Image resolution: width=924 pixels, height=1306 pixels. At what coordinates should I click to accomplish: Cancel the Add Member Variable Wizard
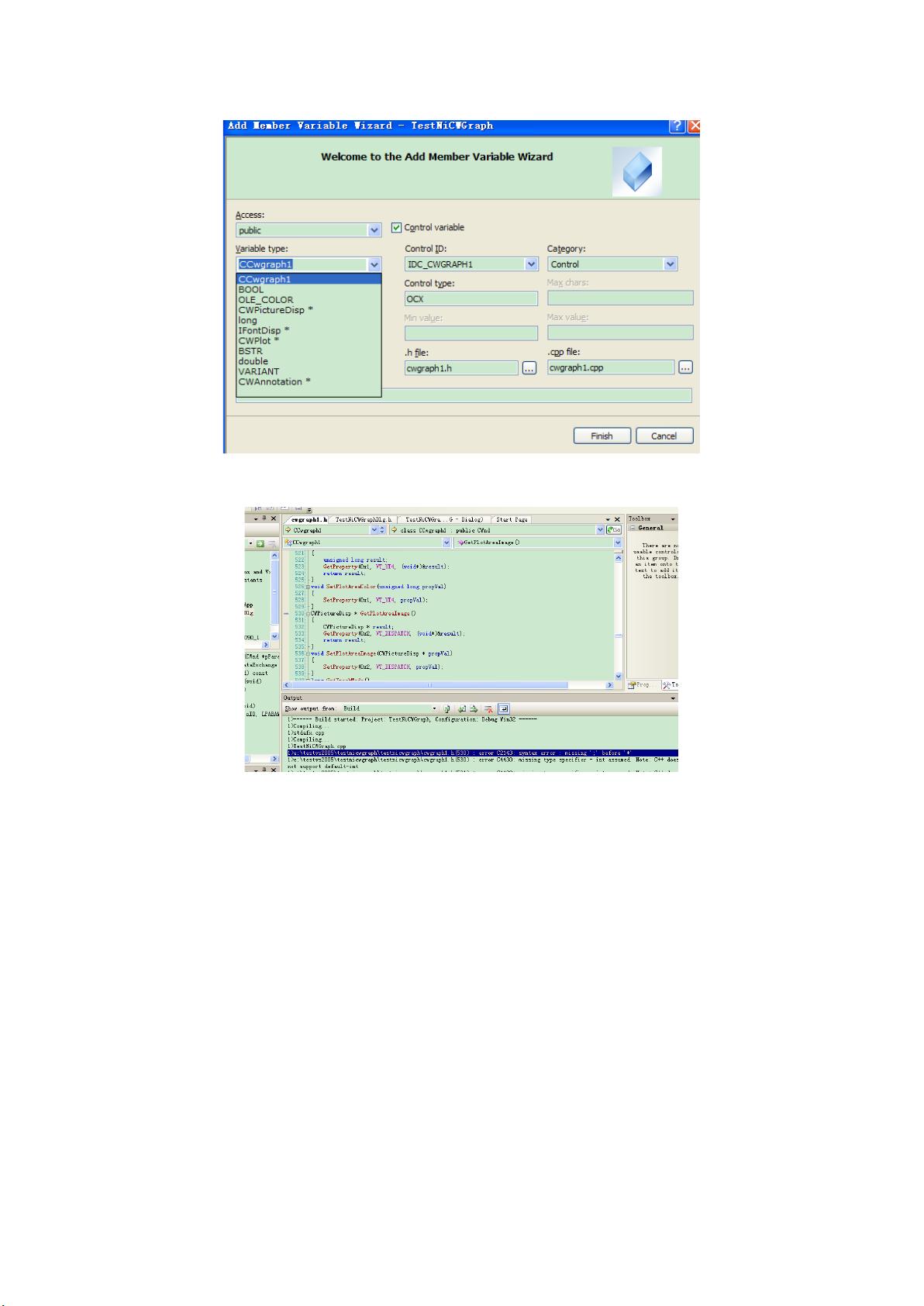tap(664, 436)
